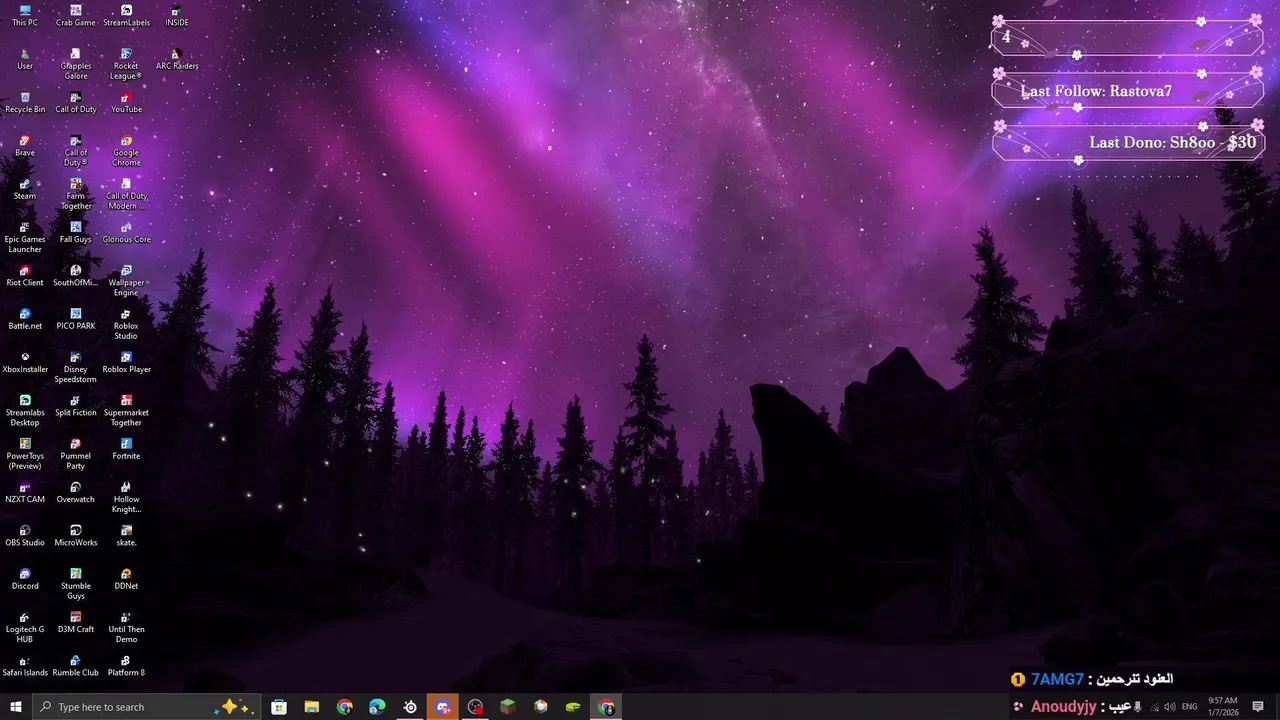Select the StreamLabels desktop shortcut
The height and width of the screenshot is (720, 1280).
pos(126,16)
